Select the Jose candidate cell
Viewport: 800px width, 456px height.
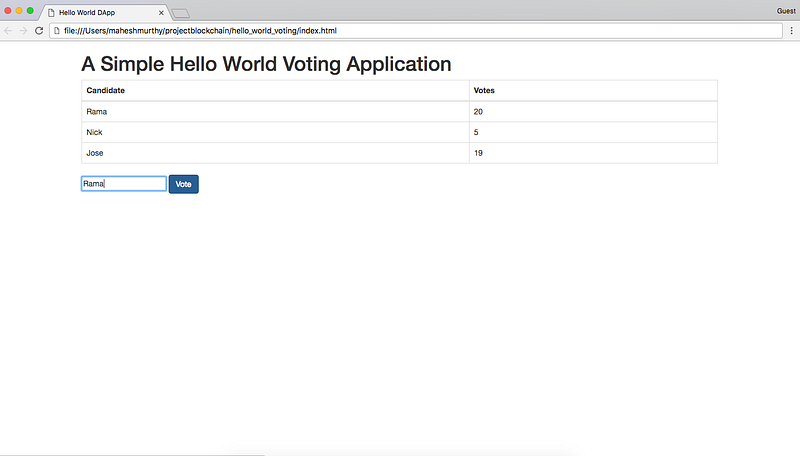pos(275,153)
